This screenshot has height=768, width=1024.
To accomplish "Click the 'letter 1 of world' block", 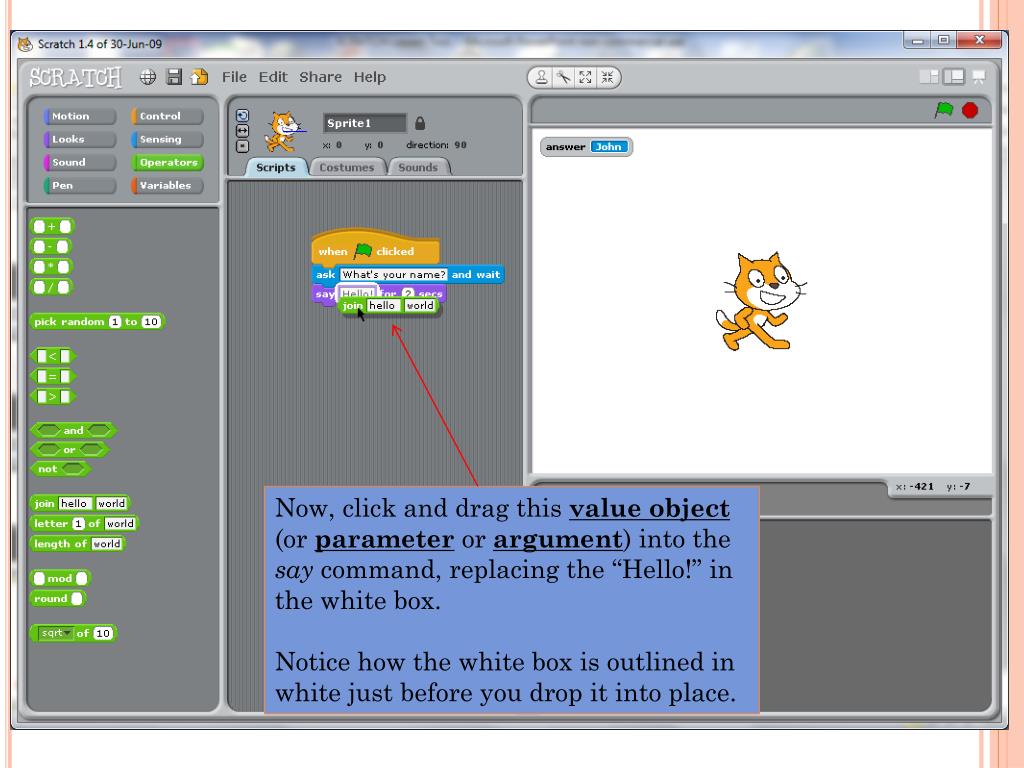I will pyautogui.click(x=85, y=524).
